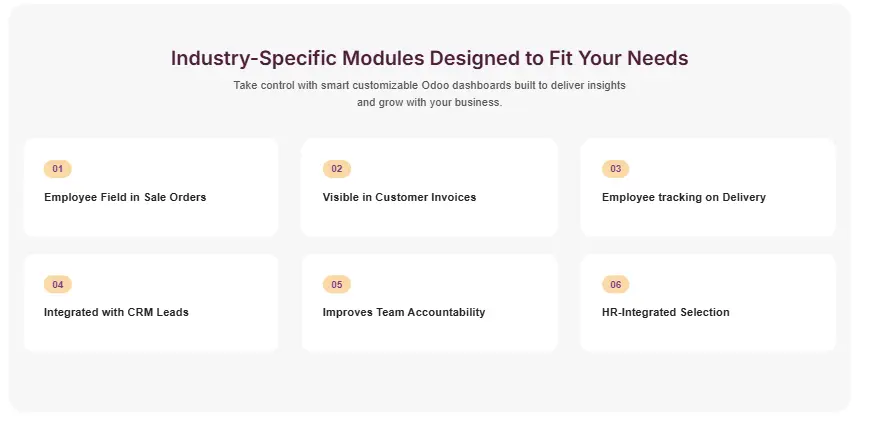Click the orange 01 number badge

57,169
